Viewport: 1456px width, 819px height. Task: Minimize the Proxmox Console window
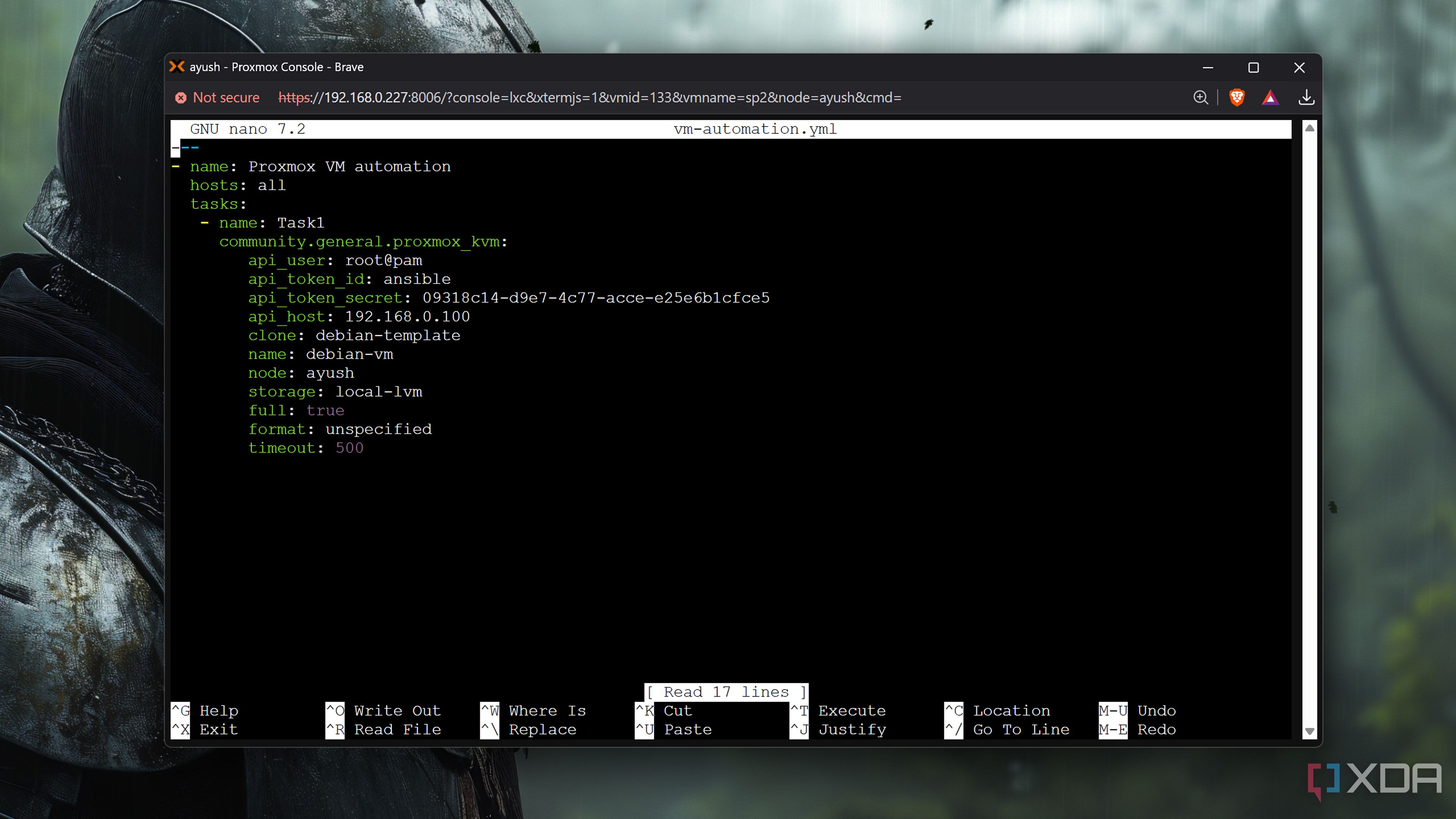(x=1208, y=67)
